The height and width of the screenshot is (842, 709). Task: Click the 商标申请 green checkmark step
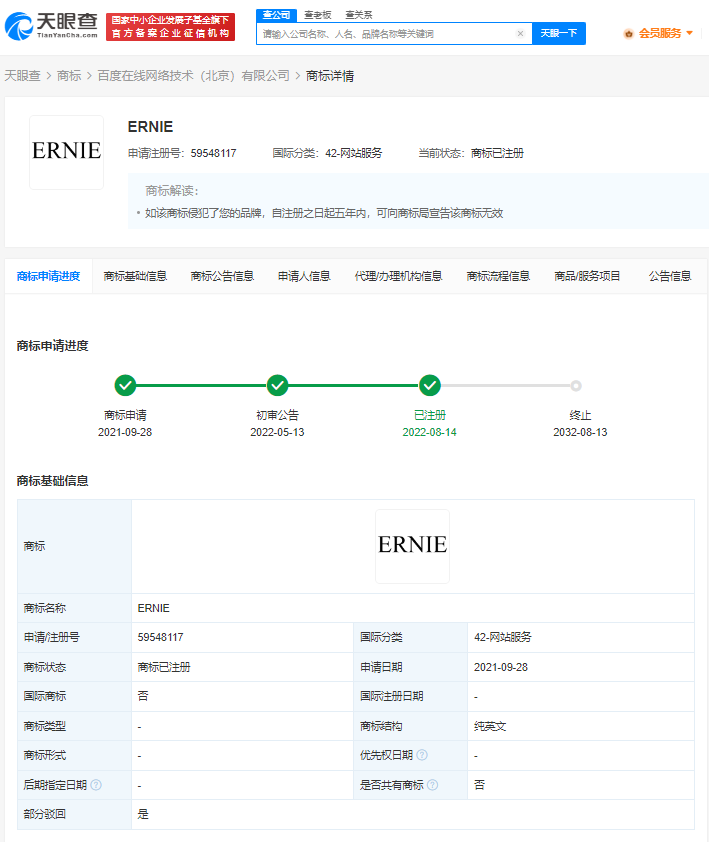click(125, 386)
